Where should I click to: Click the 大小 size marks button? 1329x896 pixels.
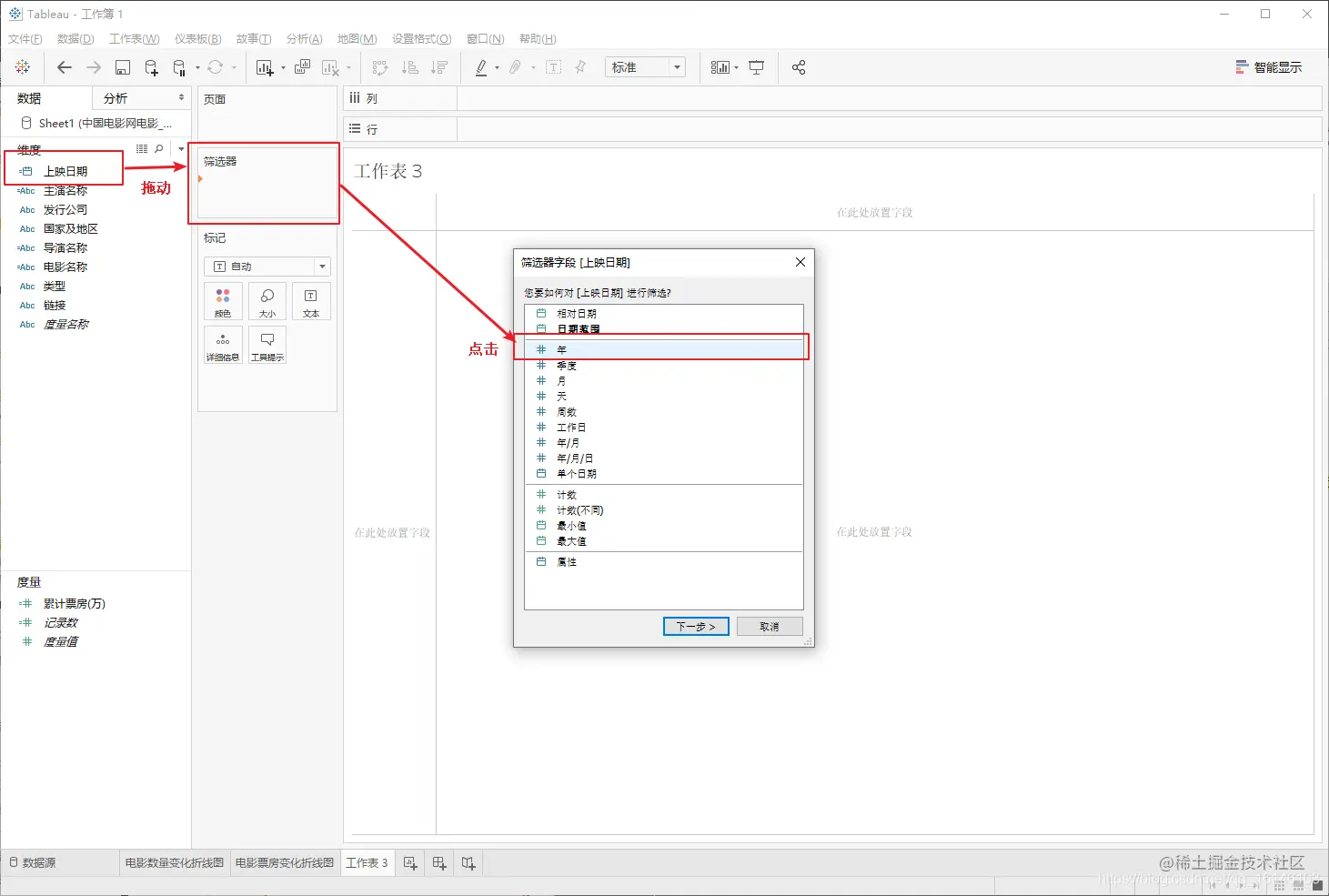click(x=267, y=301)
